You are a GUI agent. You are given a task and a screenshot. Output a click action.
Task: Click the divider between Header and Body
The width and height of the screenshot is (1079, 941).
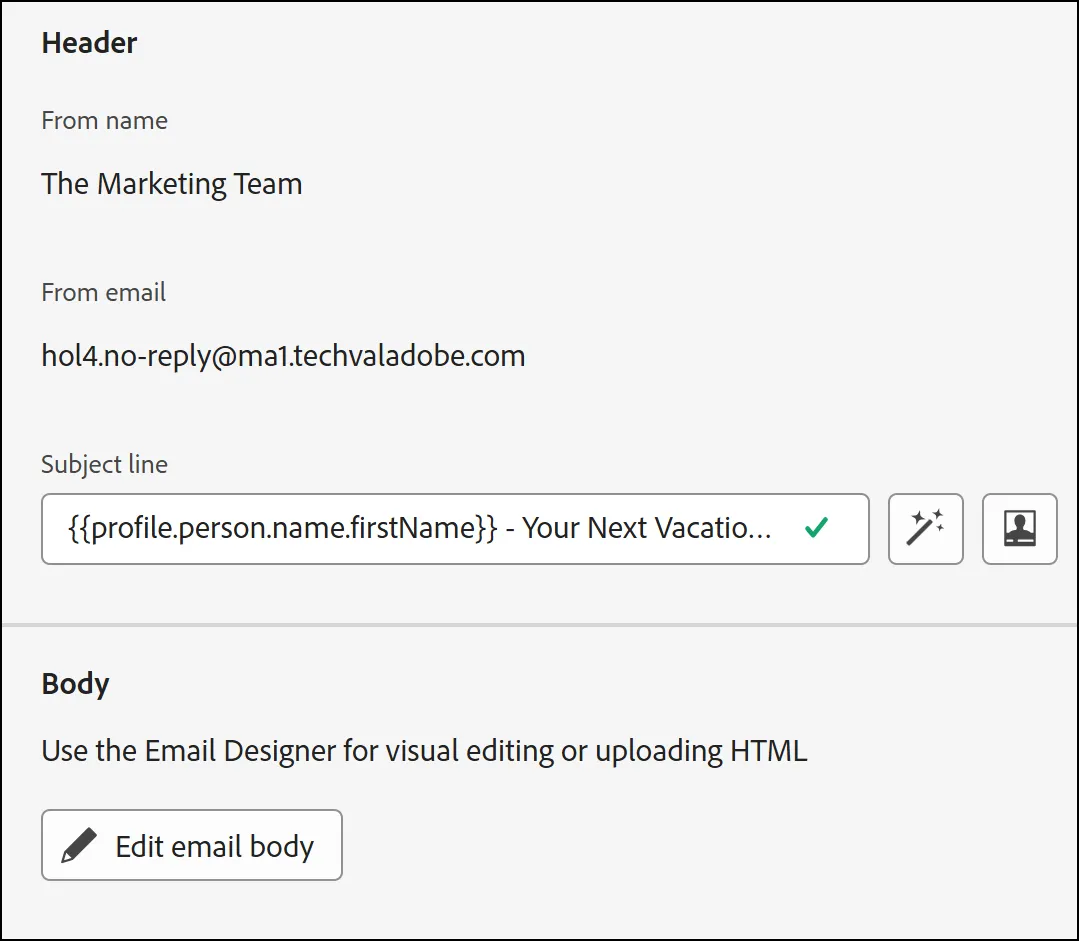pyautogui.click(x=540, y=625)
